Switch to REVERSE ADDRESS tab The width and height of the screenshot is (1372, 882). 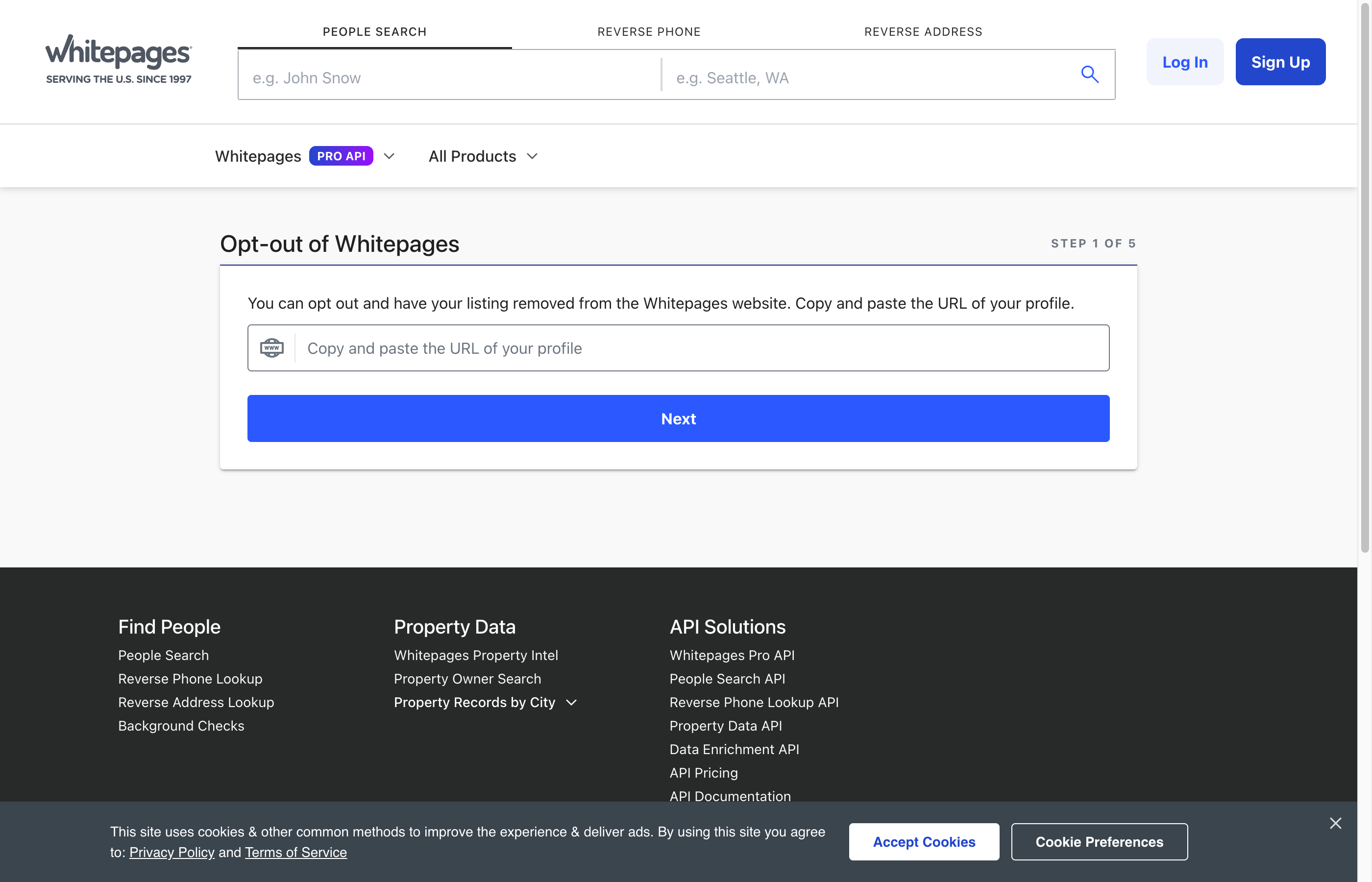tap(923, 31)
